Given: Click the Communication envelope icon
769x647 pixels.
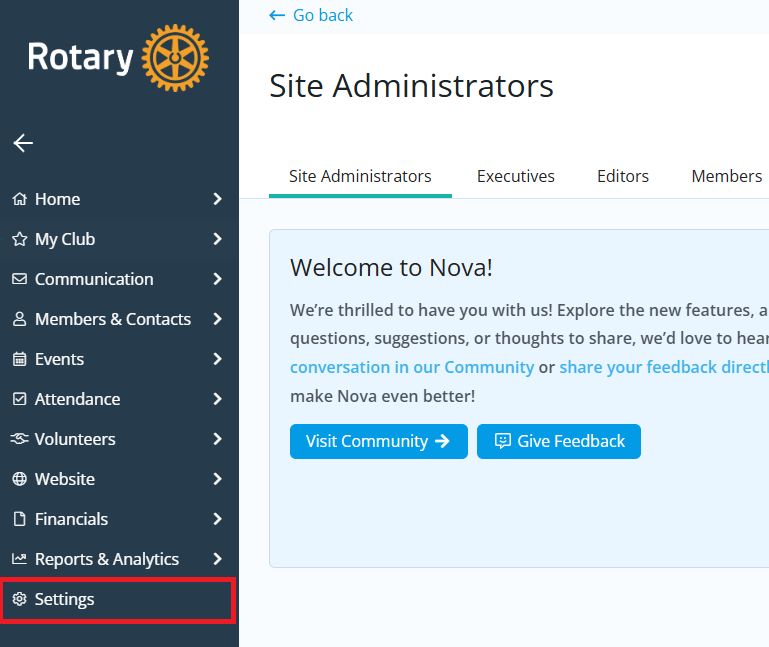Looking at the screenshot, I should coord(20,279).
